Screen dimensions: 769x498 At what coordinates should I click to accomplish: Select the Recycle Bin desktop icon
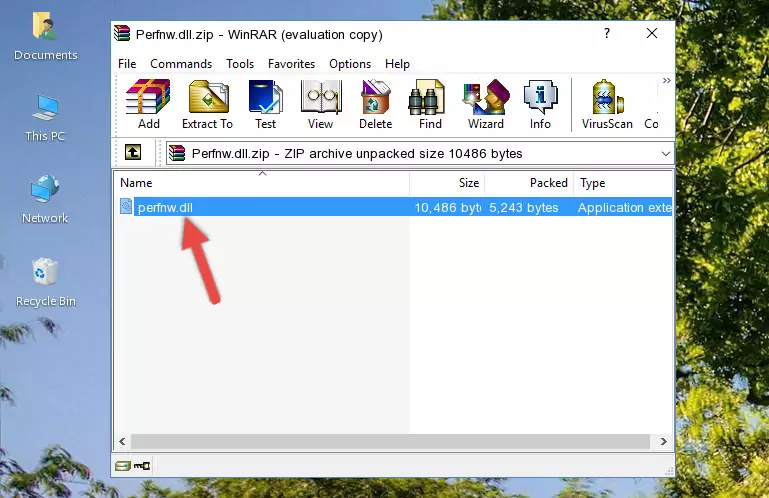point(46,283)
